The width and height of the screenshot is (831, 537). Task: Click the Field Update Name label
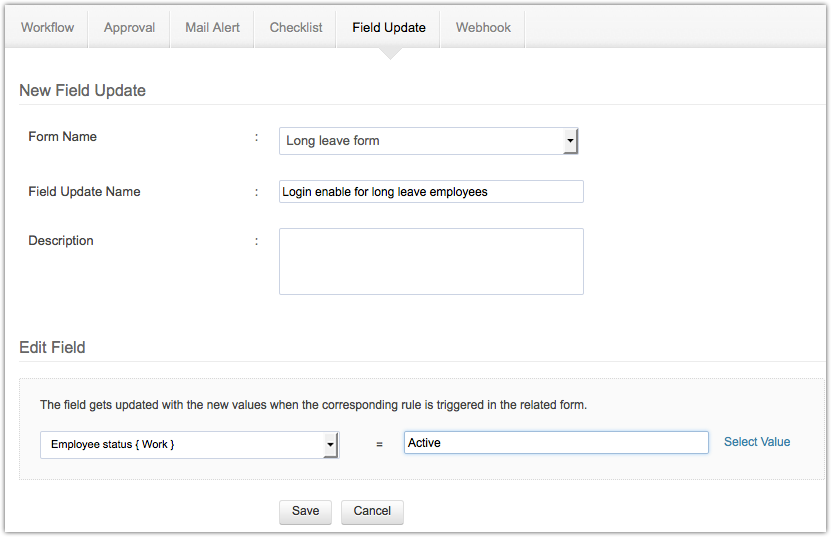pos(84,191)
